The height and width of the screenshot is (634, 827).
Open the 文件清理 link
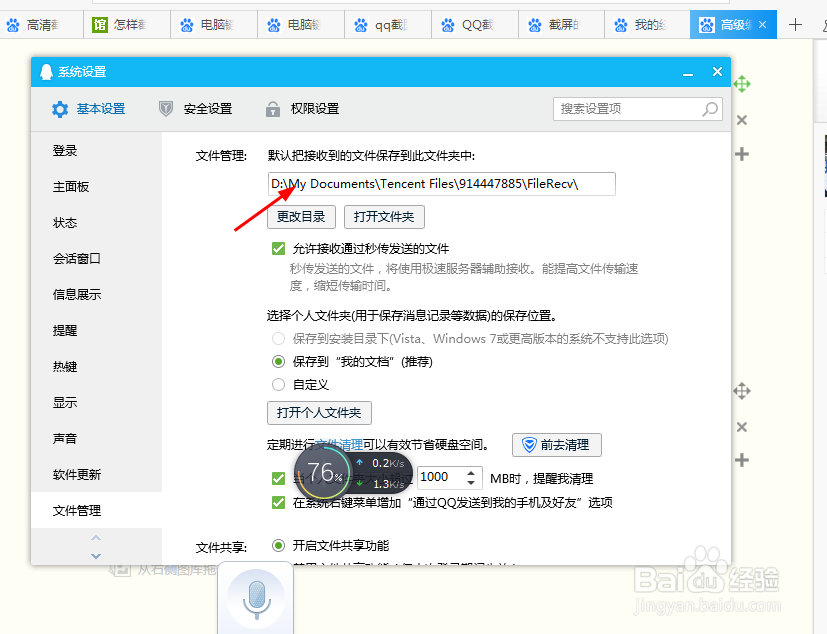click(339, 445)
